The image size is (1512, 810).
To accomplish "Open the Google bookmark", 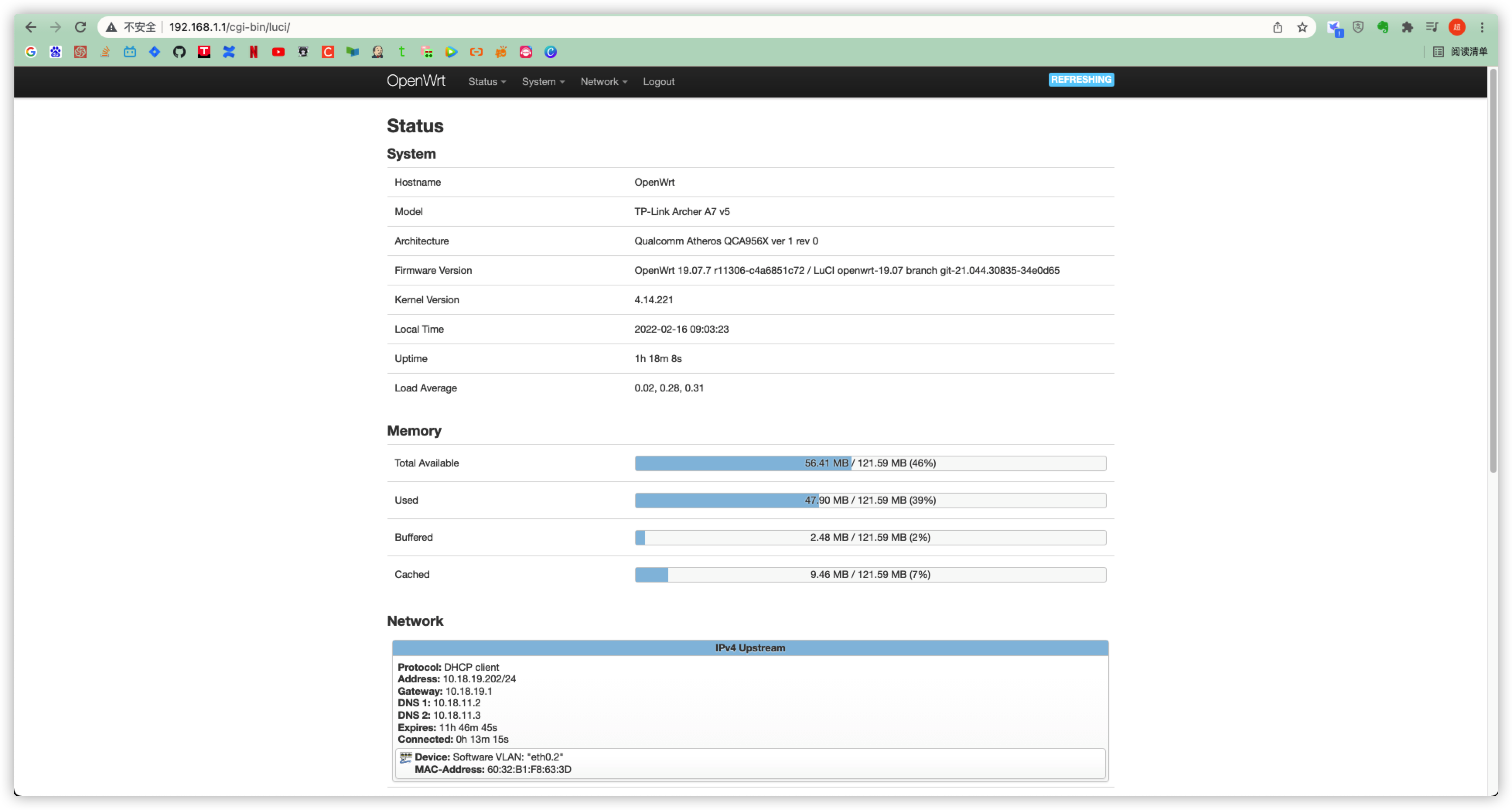I will pos(31,52).
